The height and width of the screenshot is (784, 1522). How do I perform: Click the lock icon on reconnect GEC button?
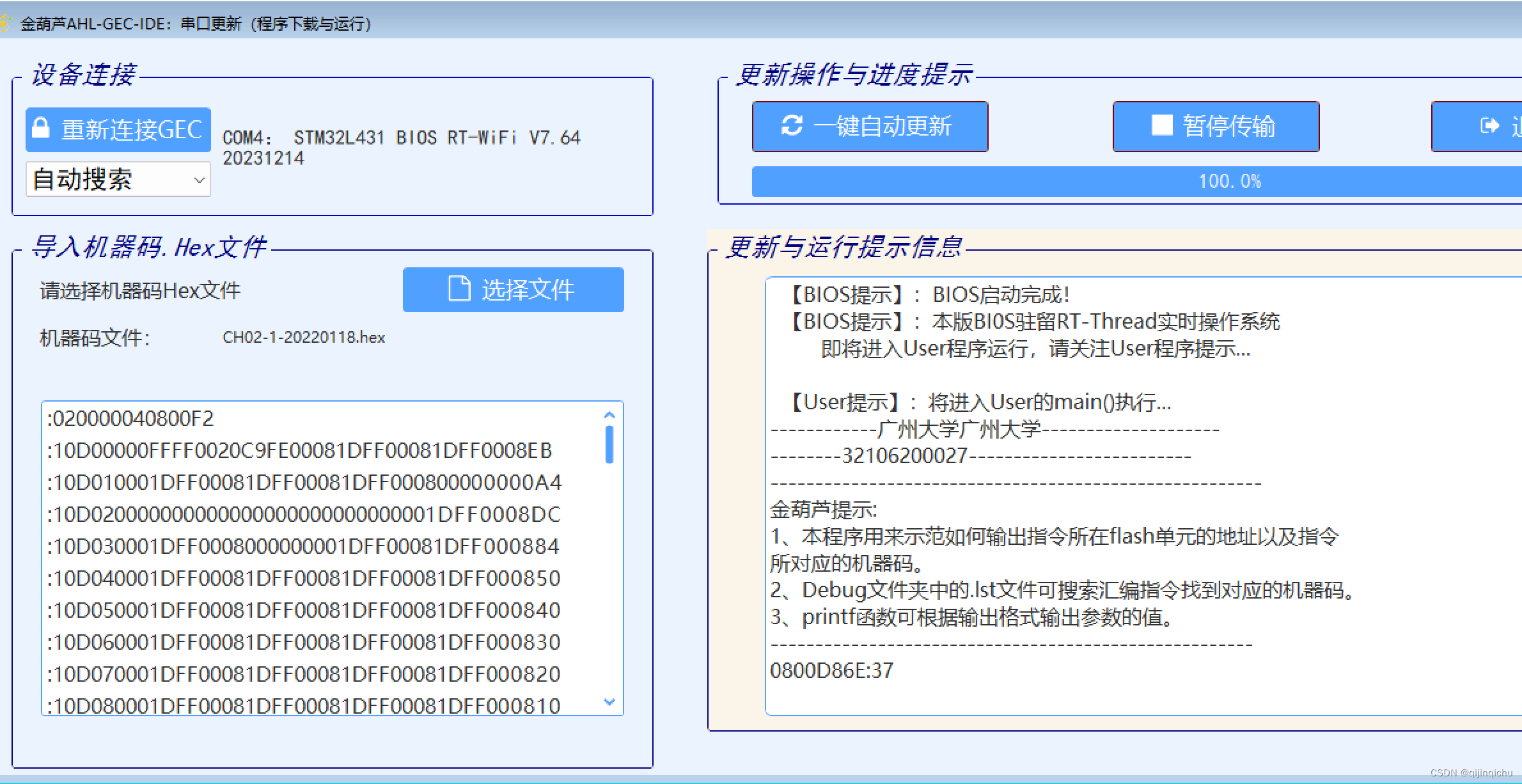tap(41, 128)
